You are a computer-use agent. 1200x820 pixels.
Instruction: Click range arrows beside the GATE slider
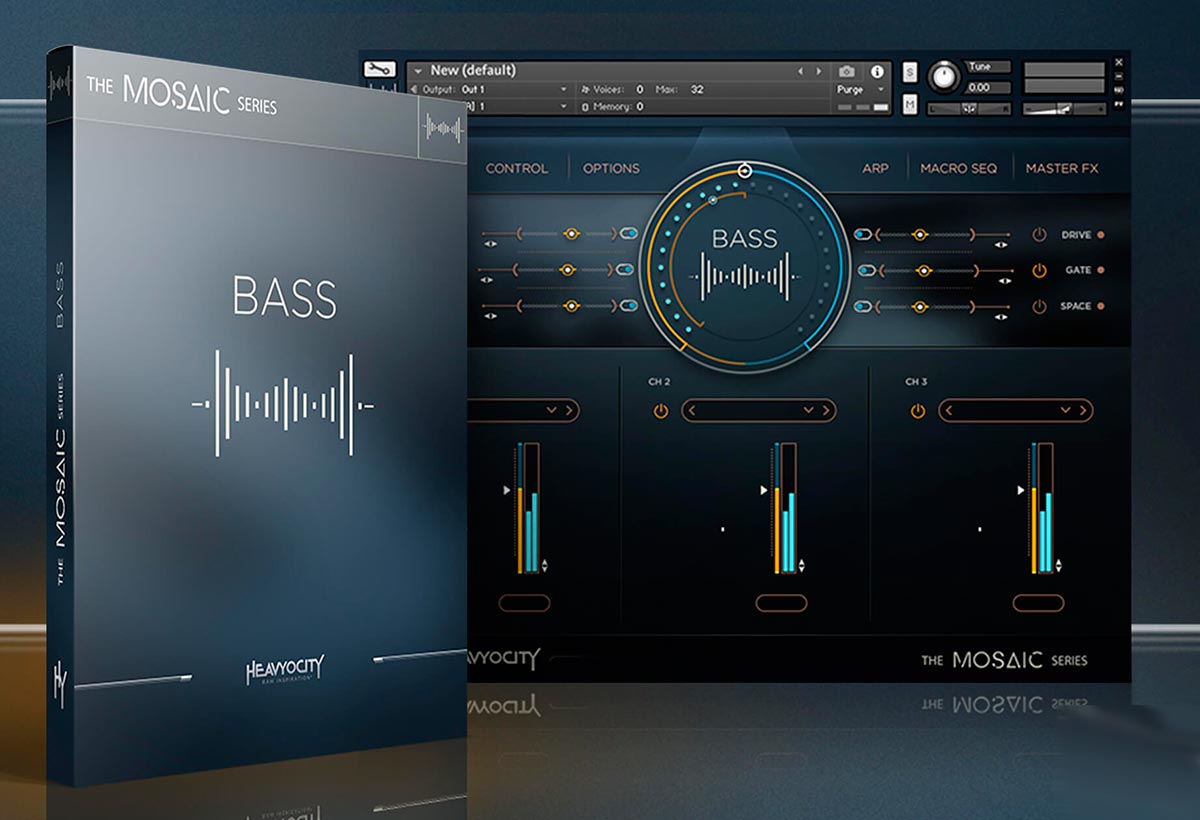click(1003, 279)
